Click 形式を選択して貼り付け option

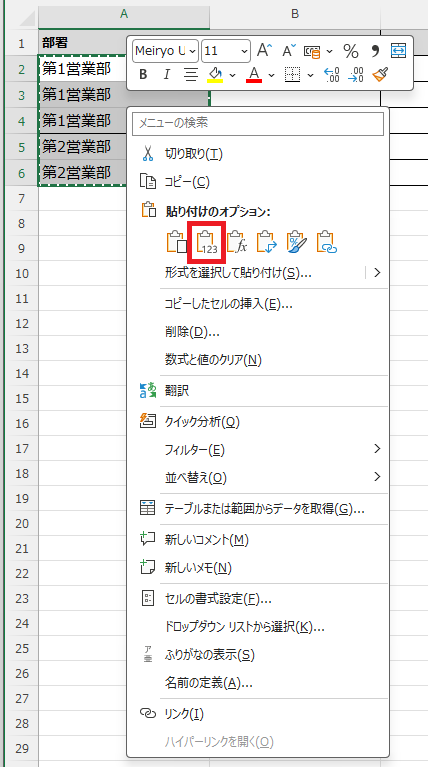(238, 273)
